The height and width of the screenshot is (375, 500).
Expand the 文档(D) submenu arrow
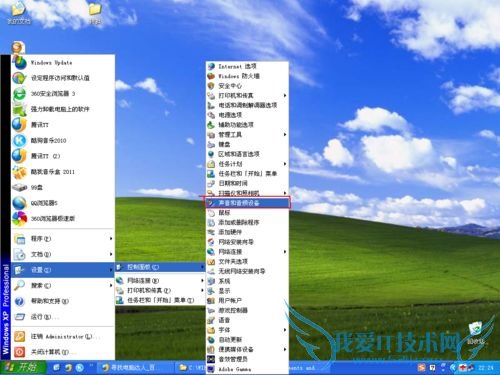[111, 254]
